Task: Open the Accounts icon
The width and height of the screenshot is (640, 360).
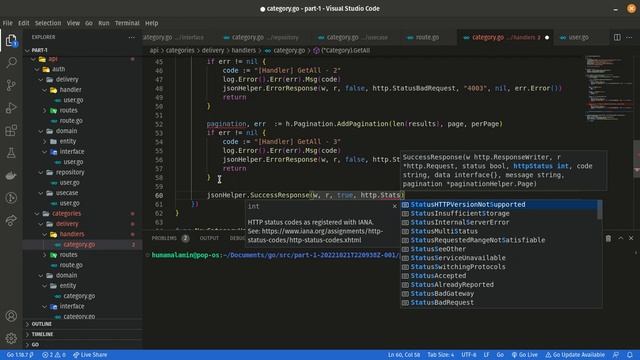Action: click(11, 316)
